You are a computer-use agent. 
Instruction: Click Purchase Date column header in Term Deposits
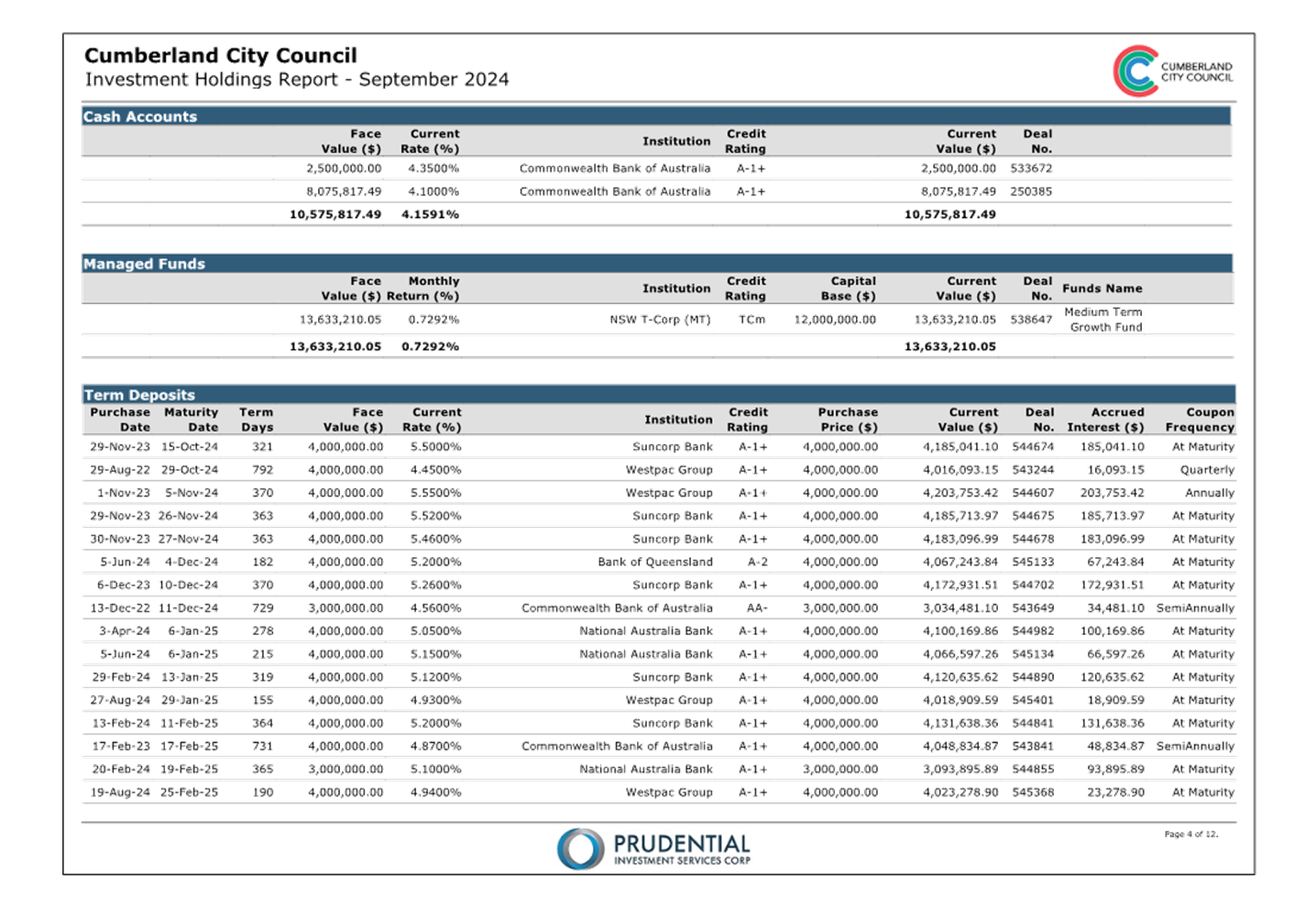coord(120,420)
